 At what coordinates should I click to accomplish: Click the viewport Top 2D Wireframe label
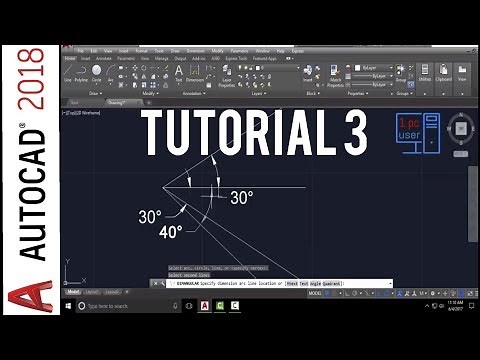click(x=81, y=113)
